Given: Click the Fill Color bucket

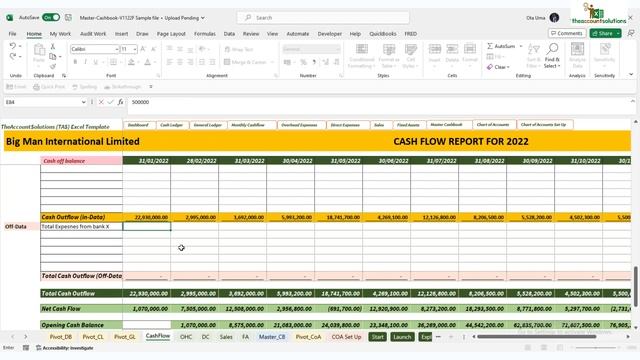Looking at the screenshot, I should click(x=131, y=62).
